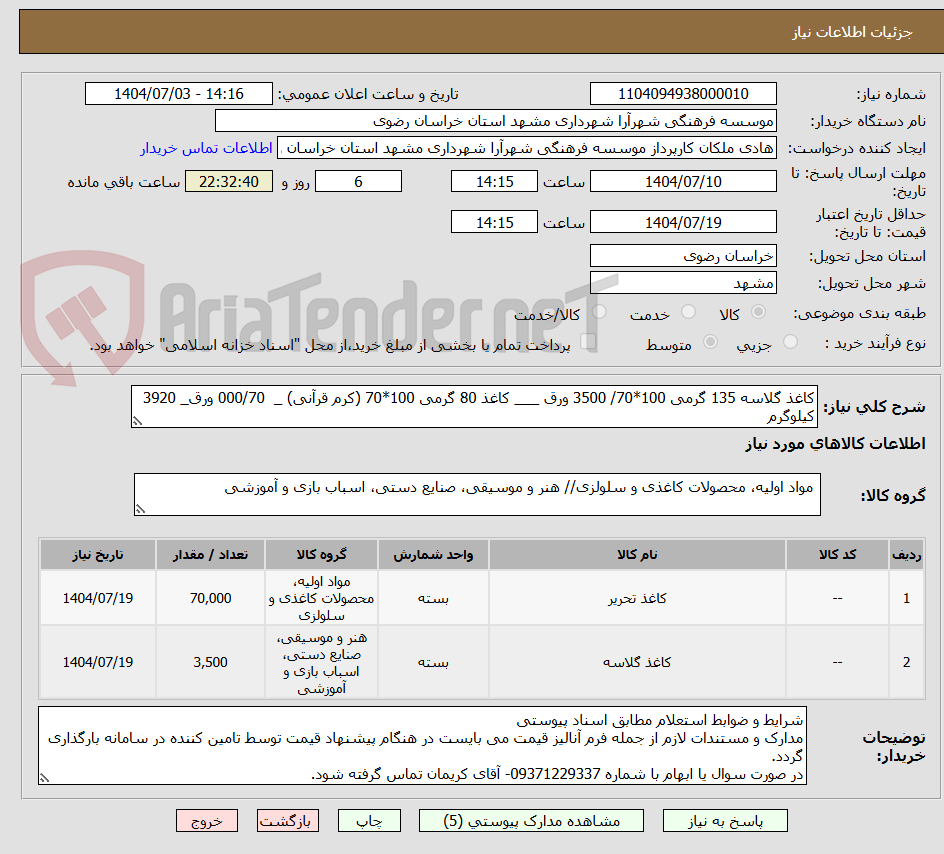Click the remaining time counter 22:32:40
This screenshot has width=944, height=854.
pos(228,181)
